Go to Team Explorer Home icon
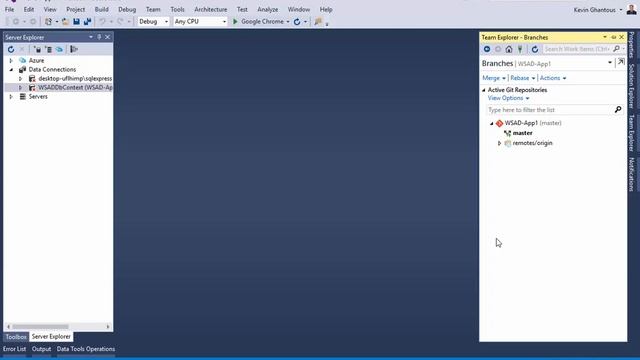The image size is (640, 360). (x=509, y=49)
